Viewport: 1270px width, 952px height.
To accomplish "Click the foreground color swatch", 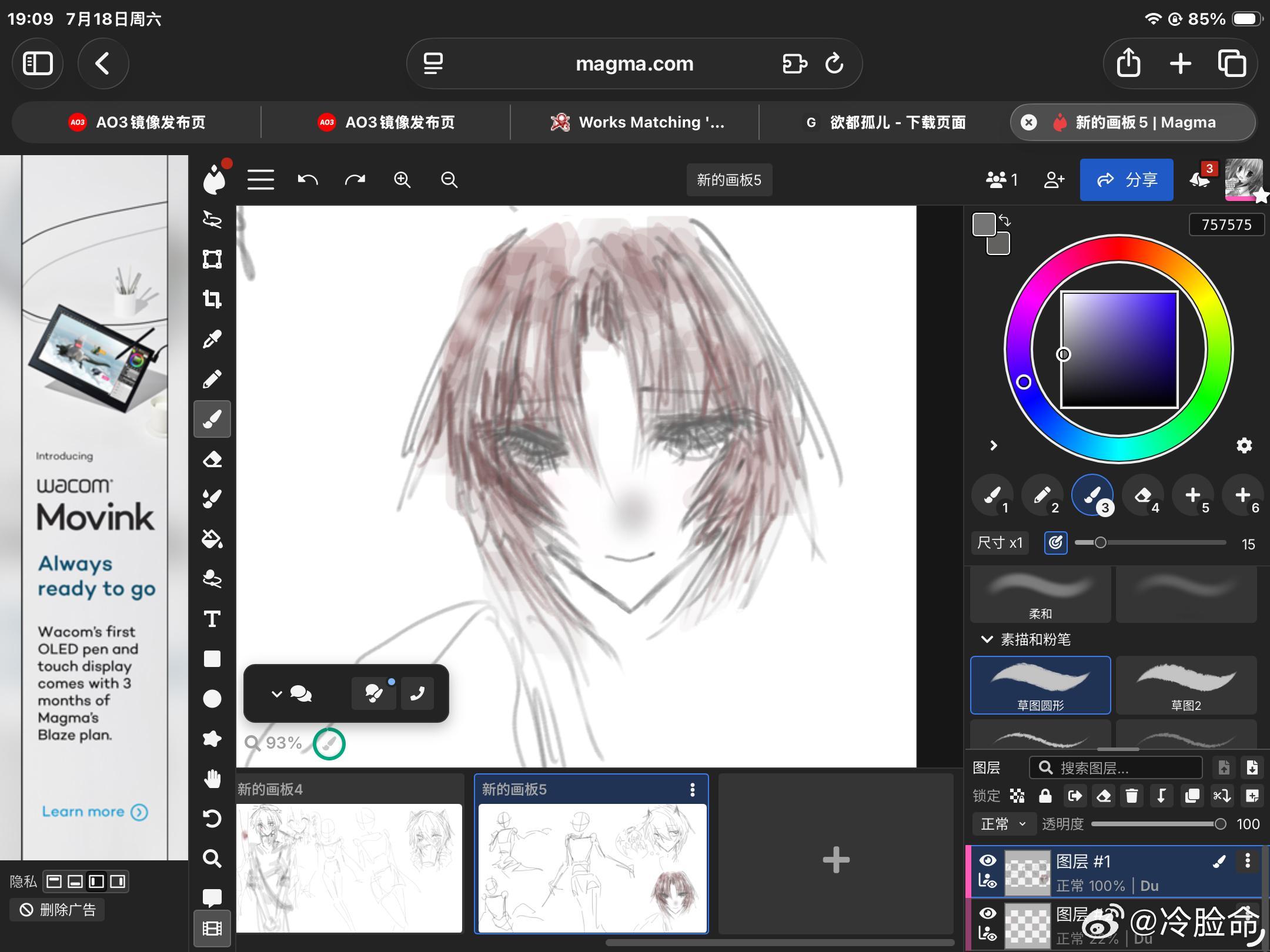I will [984, 224].
